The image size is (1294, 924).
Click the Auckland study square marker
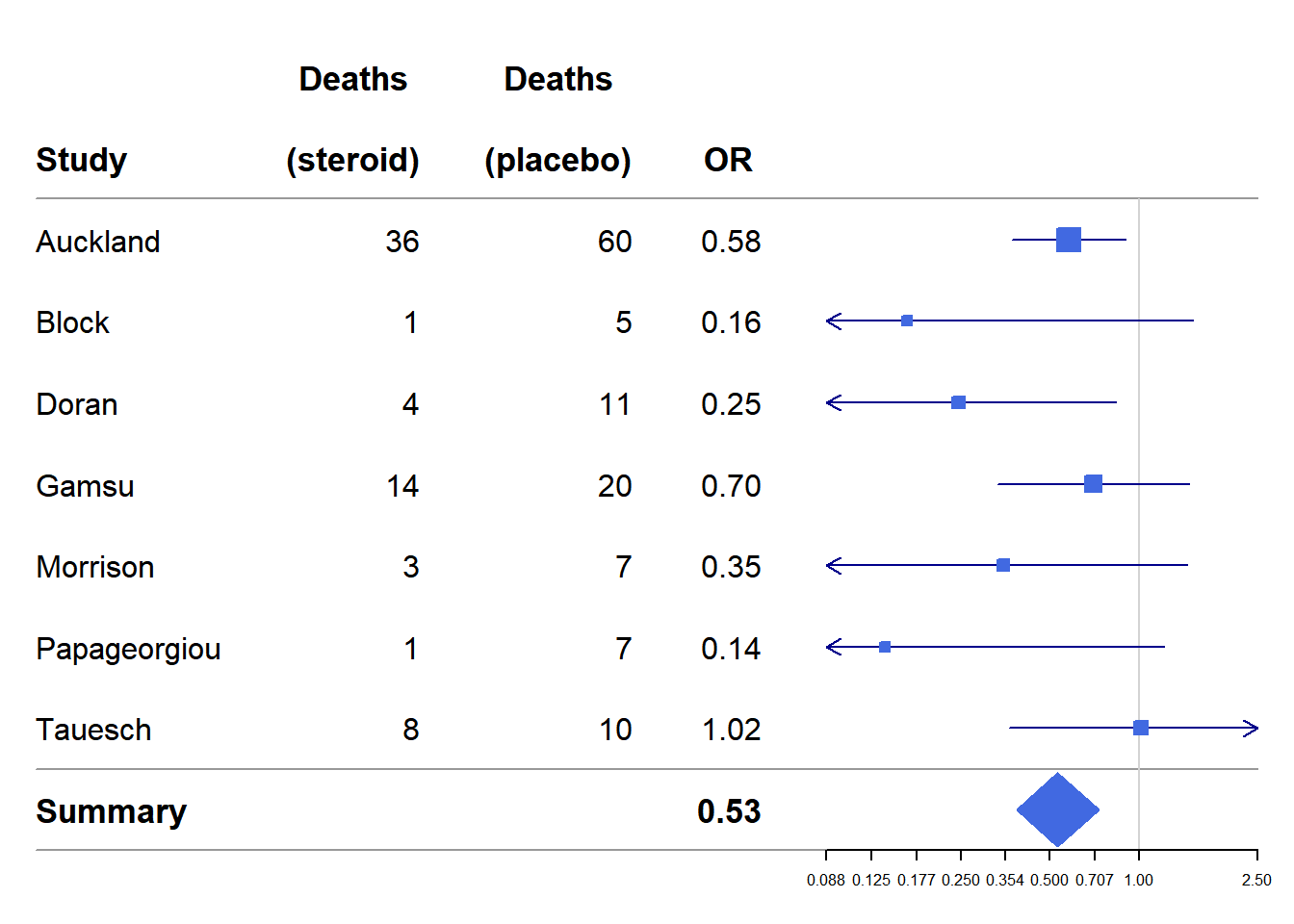click(1068, 240)
